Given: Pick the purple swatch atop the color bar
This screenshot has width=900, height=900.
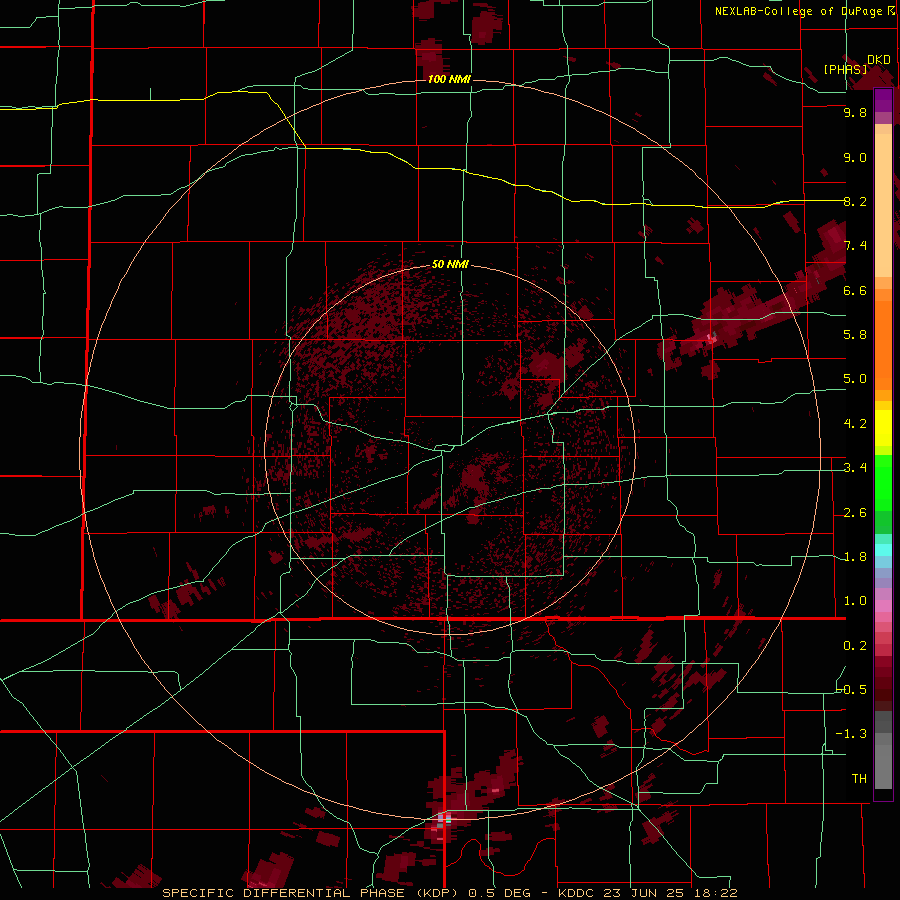Looking at the screenshot, I should coord(883,100).
